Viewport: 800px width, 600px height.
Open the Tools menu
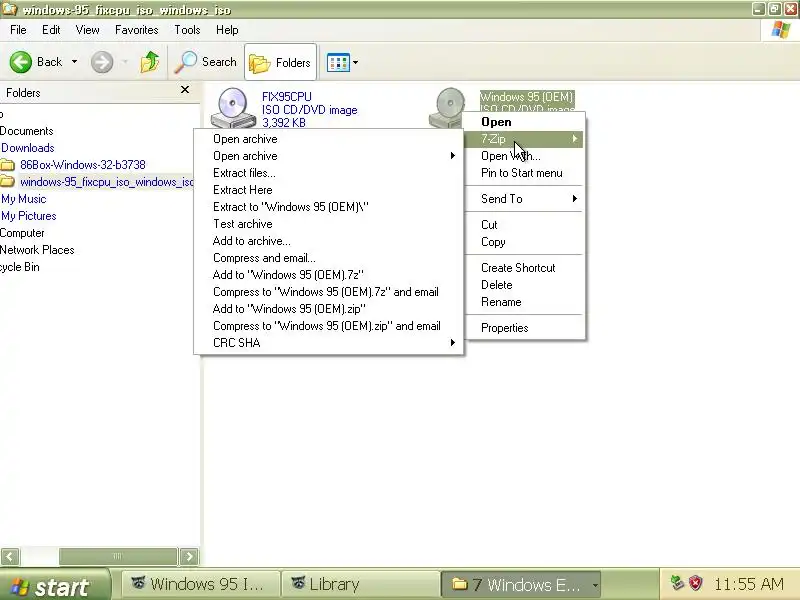coord(187,30)
